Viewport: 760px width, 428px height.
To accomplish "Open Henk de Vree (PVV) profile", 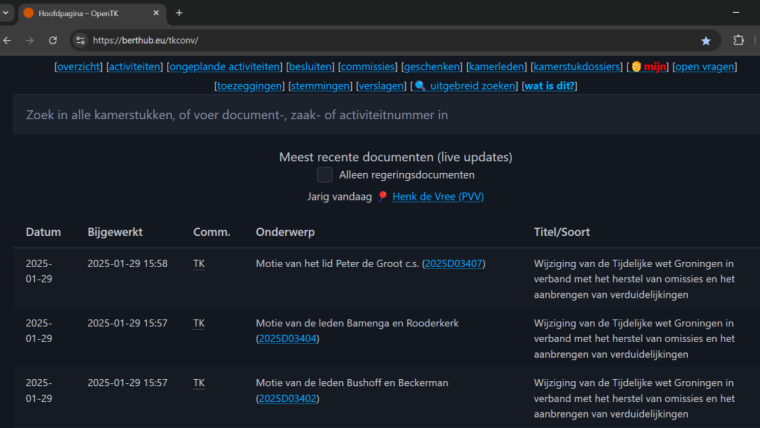I will coord(436,197).
